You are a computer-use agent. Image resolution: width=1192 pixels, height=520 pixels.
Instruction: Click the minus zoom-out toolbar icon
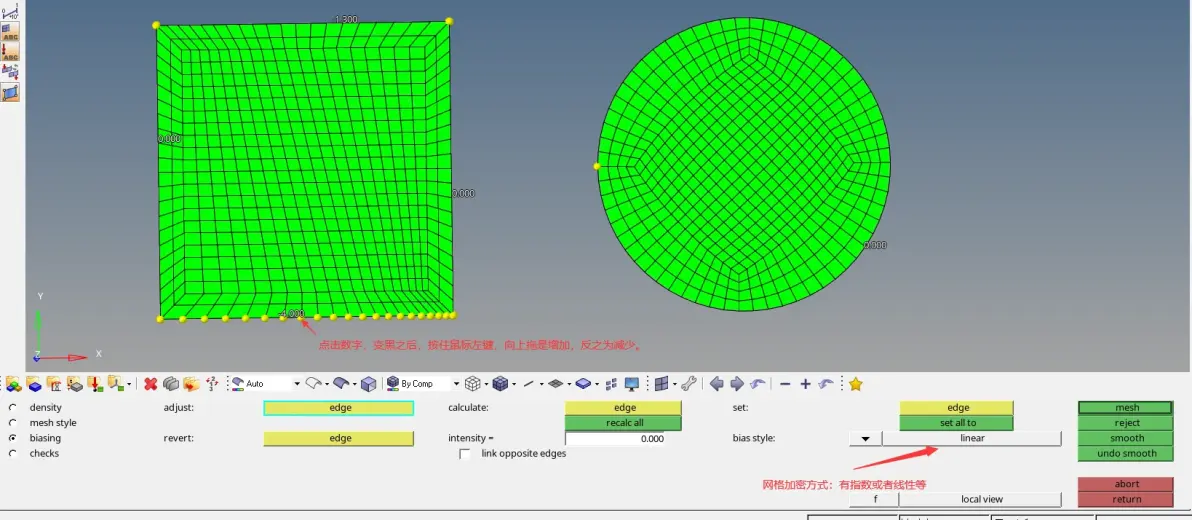(x=785, y=384)
